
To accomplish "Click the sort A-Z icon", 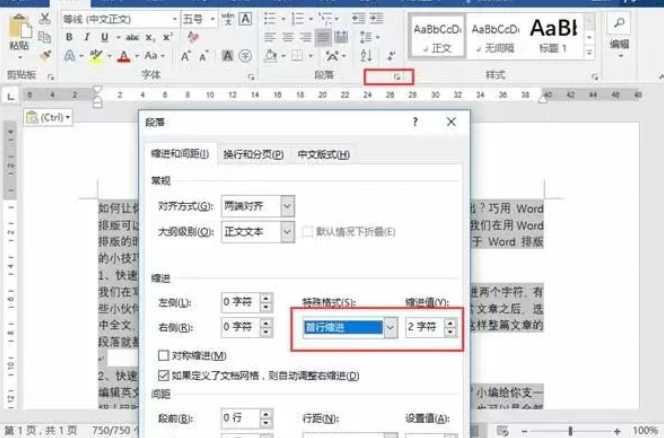I will point(366,55).
